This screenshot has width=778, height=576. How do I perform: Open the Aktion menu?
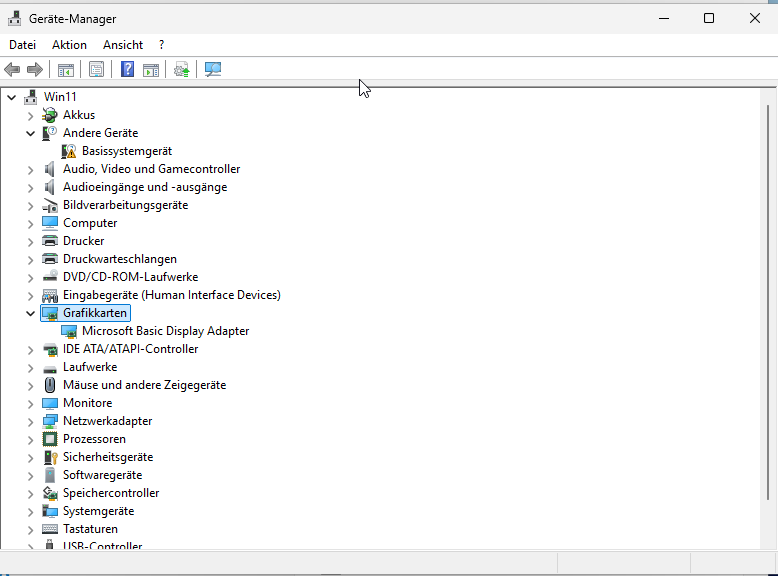(69, 45)
